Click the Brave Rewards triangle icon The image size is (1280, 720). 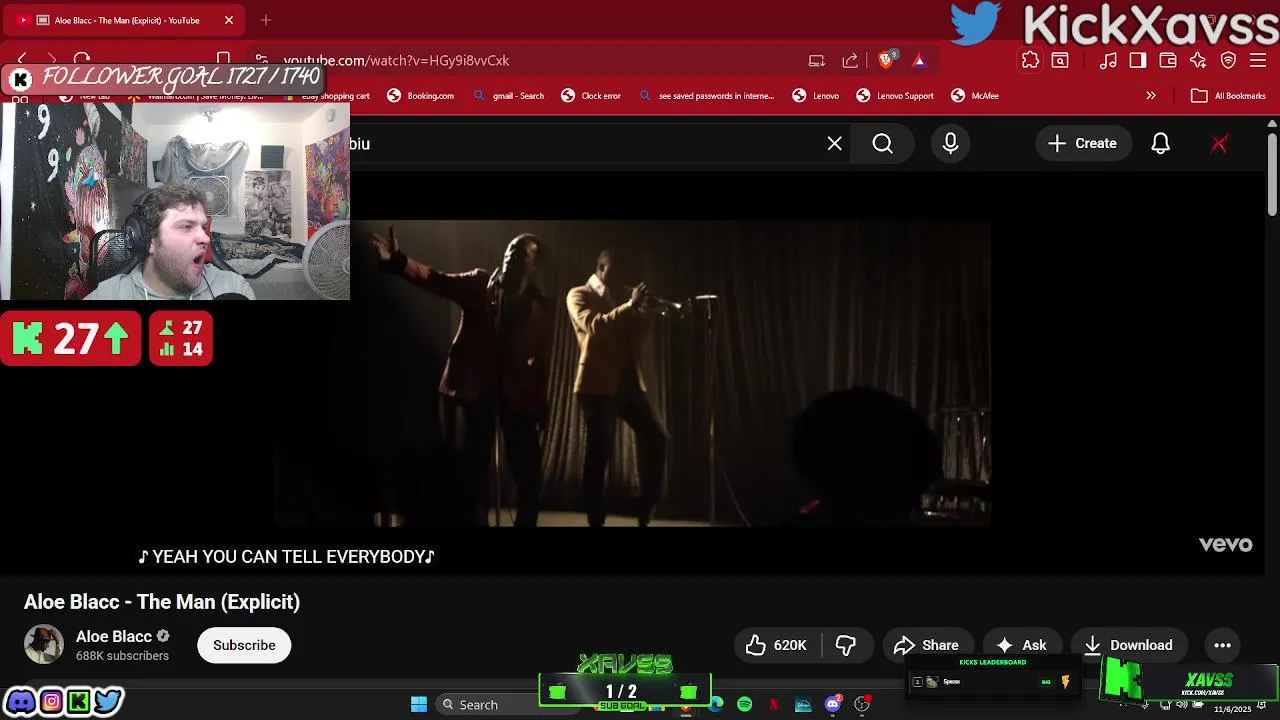point(919,60)
